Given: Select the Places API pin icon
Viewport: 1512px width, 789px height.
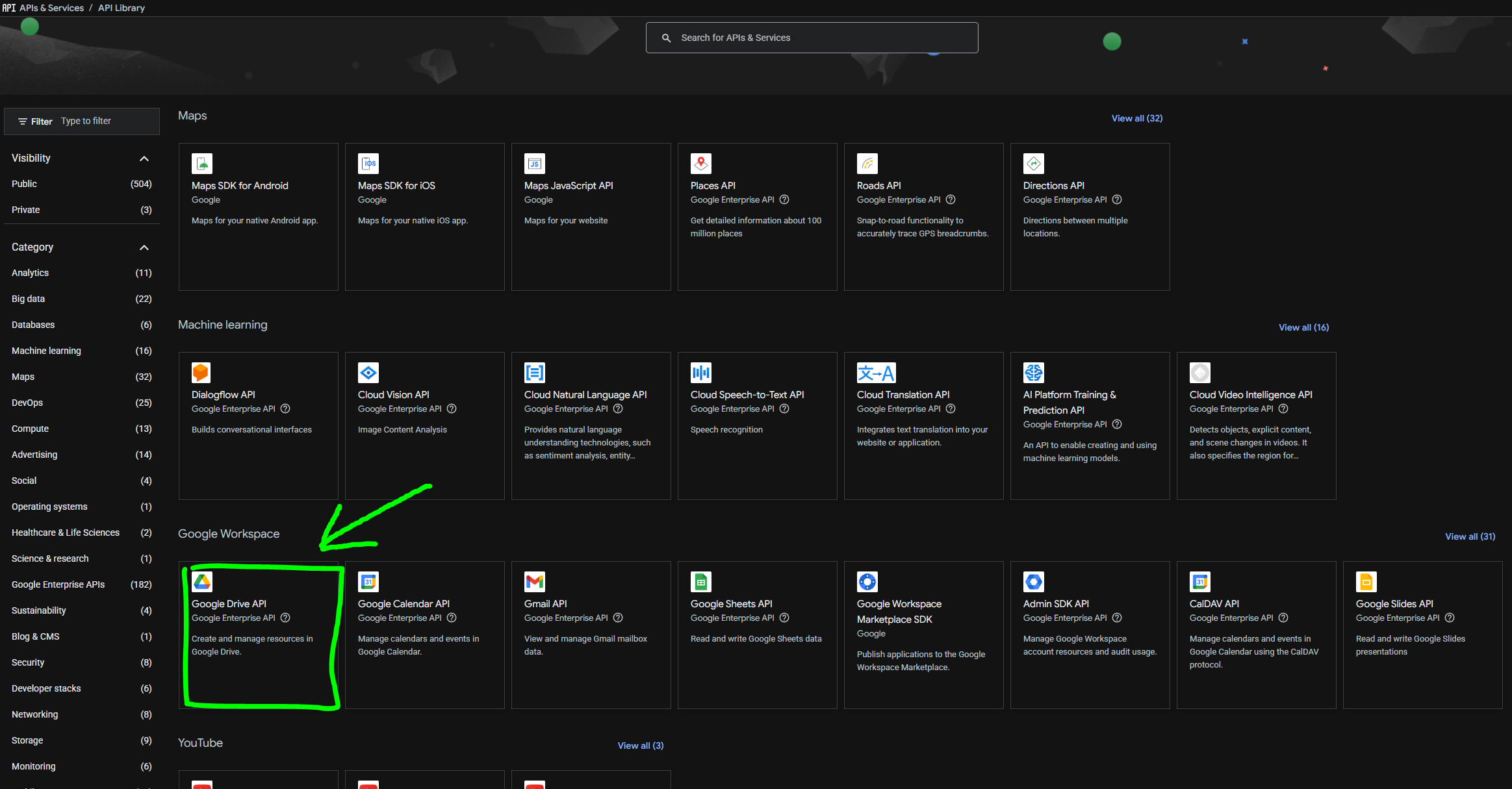Looking at the screenshot, I should click(x=700, y=164).
